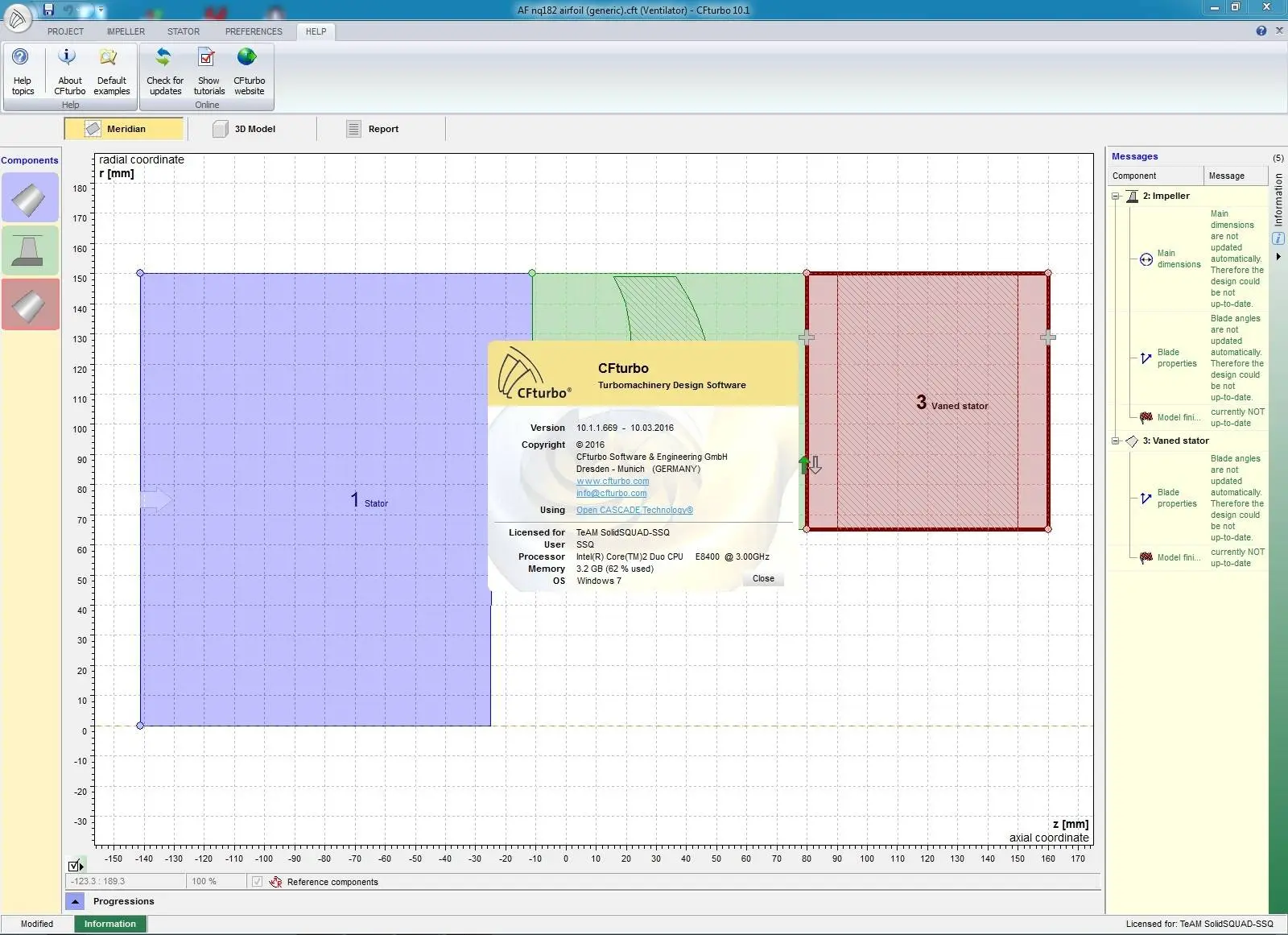The width and height of the screenshot is (1288, 935).
Task: Select the blue Stator component icon
Action: click(30, 197)
